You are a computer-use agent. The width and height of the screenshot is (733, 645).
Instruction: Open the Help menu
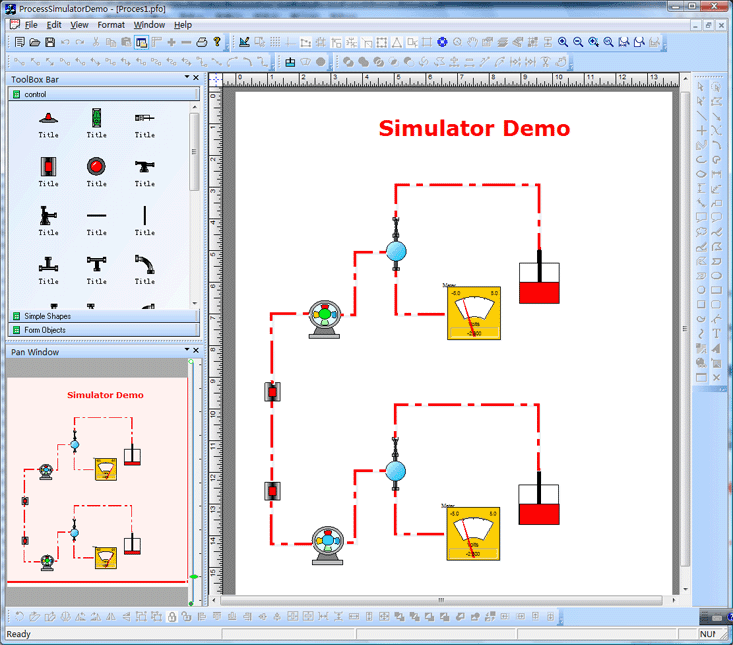pyautogui.click(x=183, y=25)
